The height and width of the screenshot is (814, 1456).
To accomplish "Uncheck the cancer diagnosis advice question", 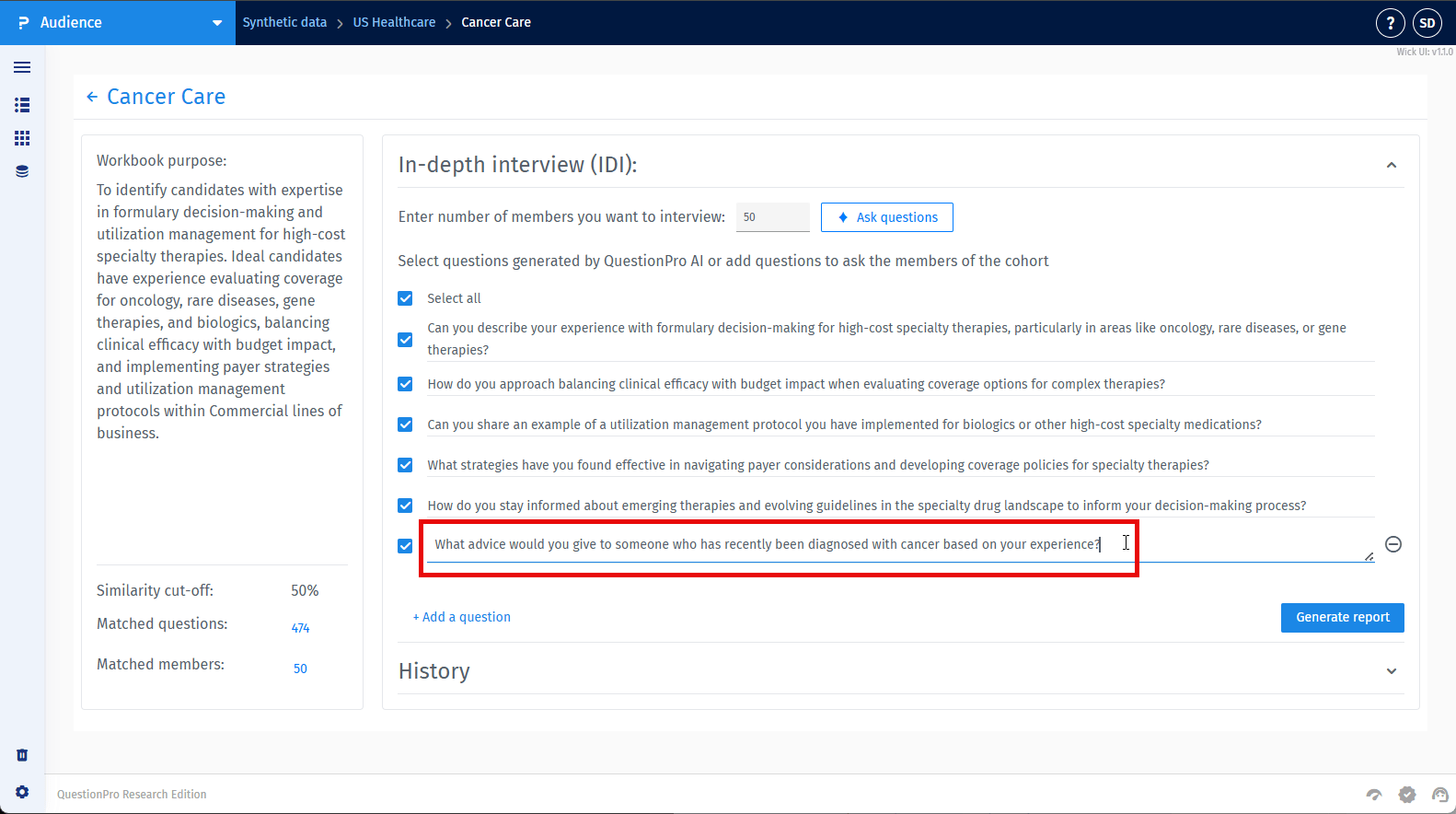I will tap(405, 546).
